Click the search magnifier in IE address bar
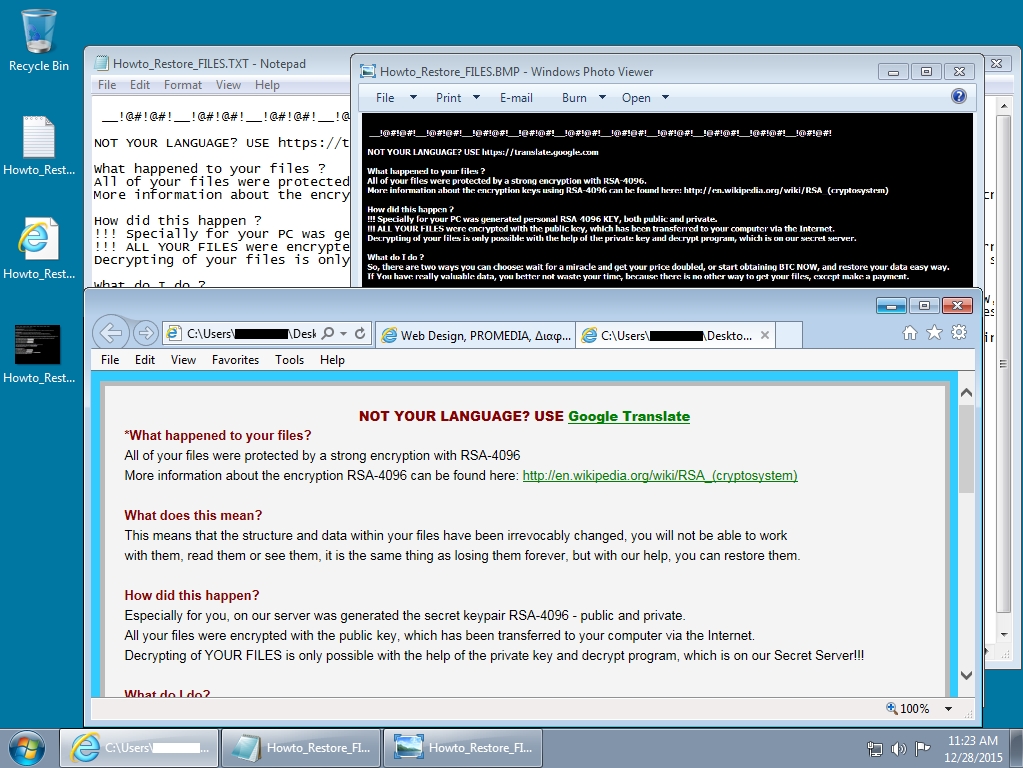Image resolution: width=1023 pixels, height=768 pixels. [328, 333]
